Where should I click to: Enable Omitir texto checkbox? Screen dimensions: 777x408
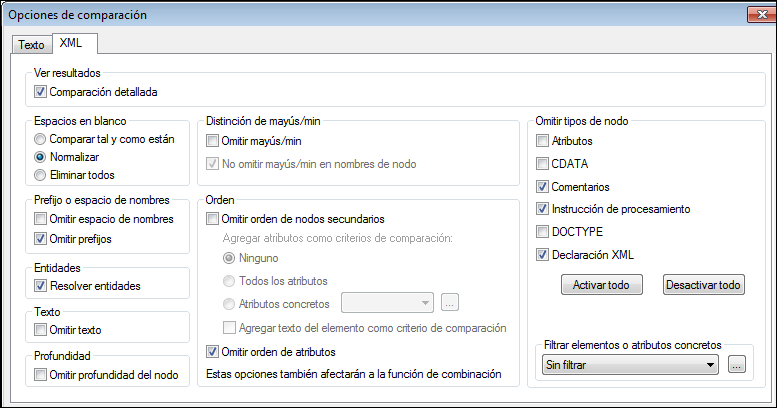(x=41, y=330)
